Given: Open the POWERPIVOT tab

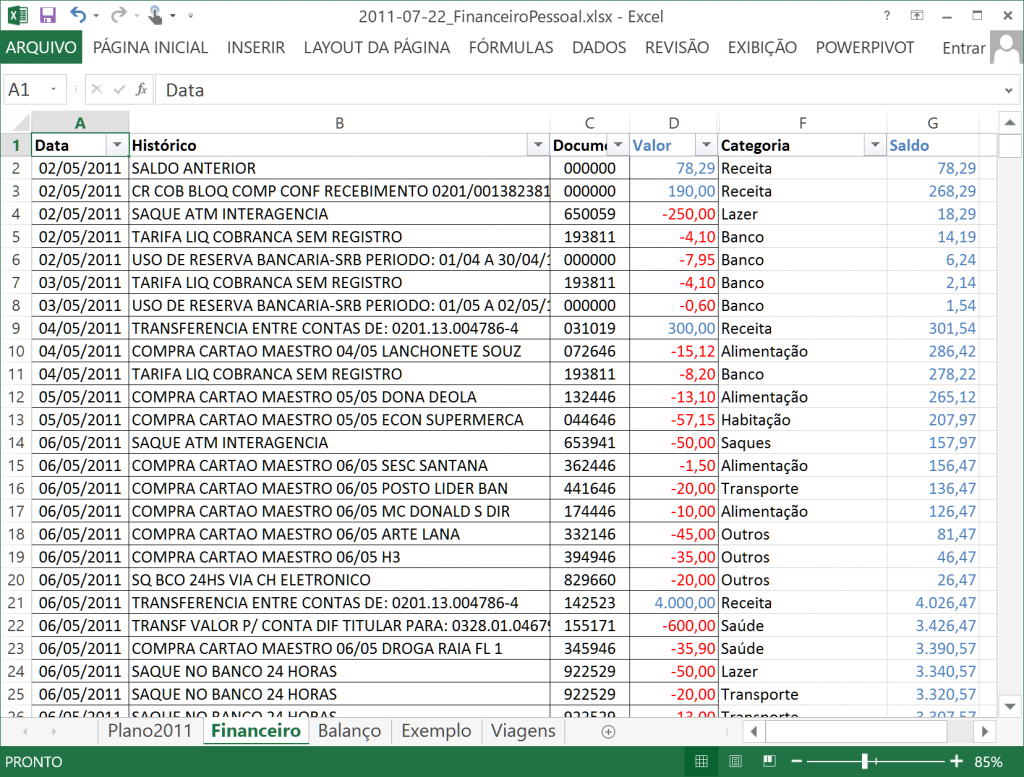Looking at the screenshot, I should pos(865,48).
